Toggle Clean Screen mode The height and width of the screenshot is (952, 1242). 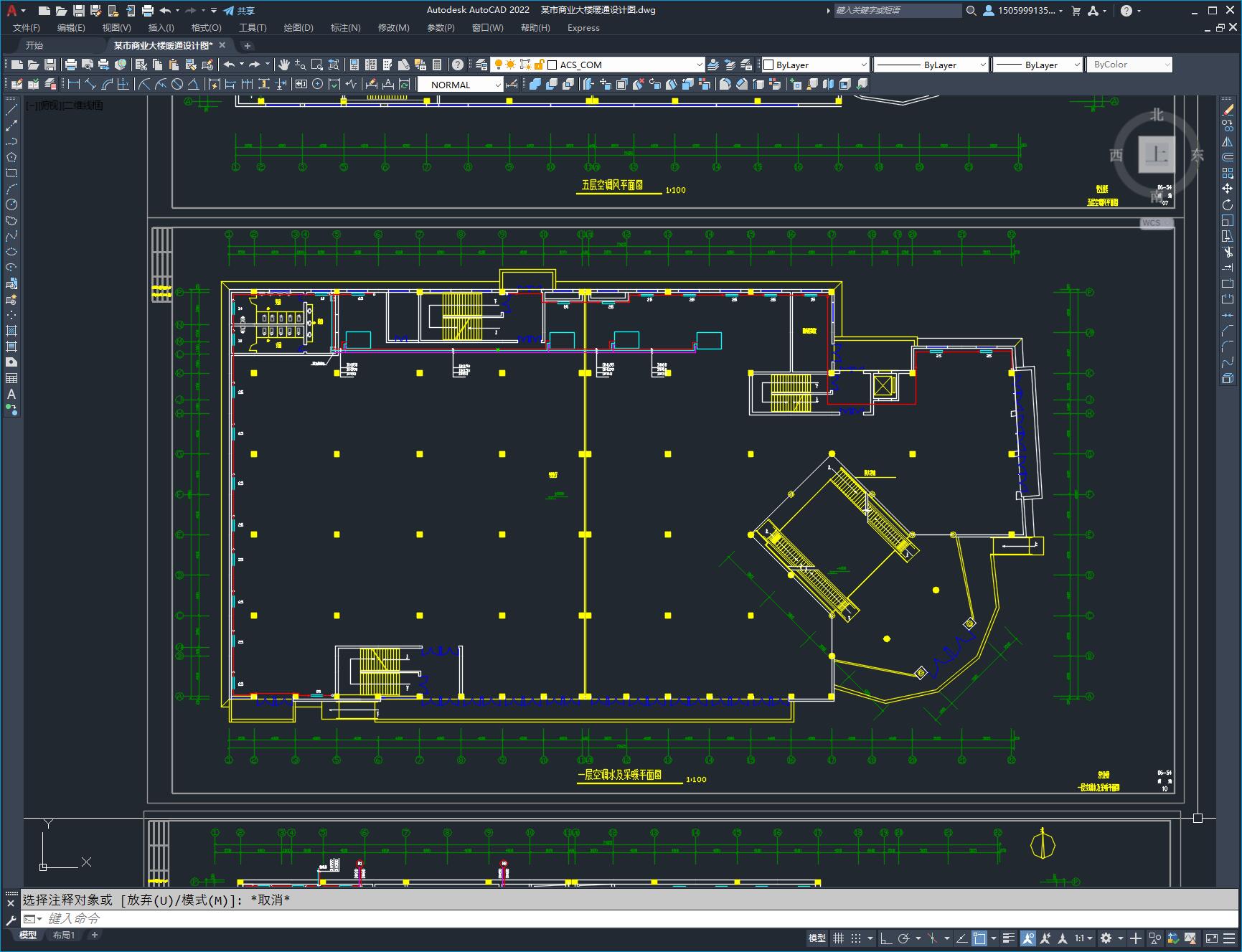[1211, 938]
